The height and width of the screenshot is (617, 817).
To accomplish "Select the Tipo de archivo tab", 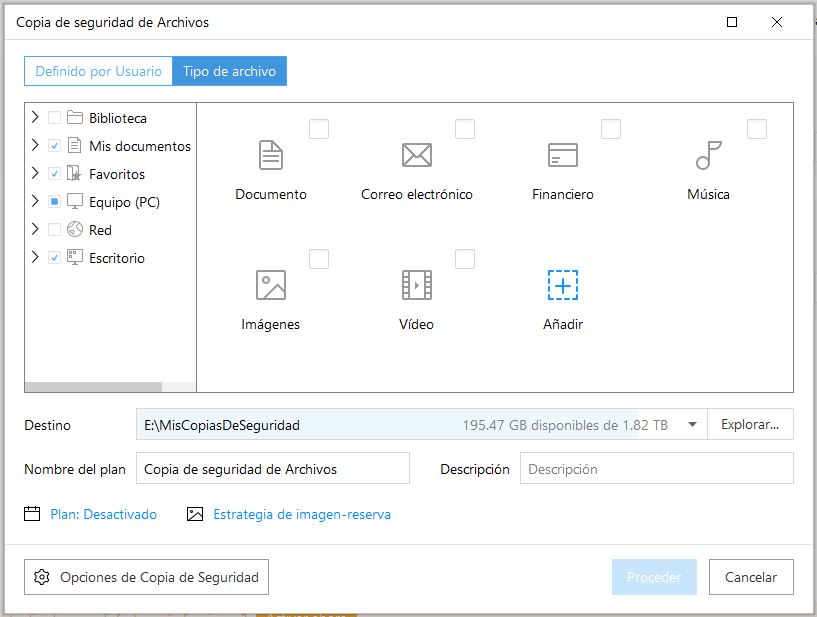I will [229, 72].
